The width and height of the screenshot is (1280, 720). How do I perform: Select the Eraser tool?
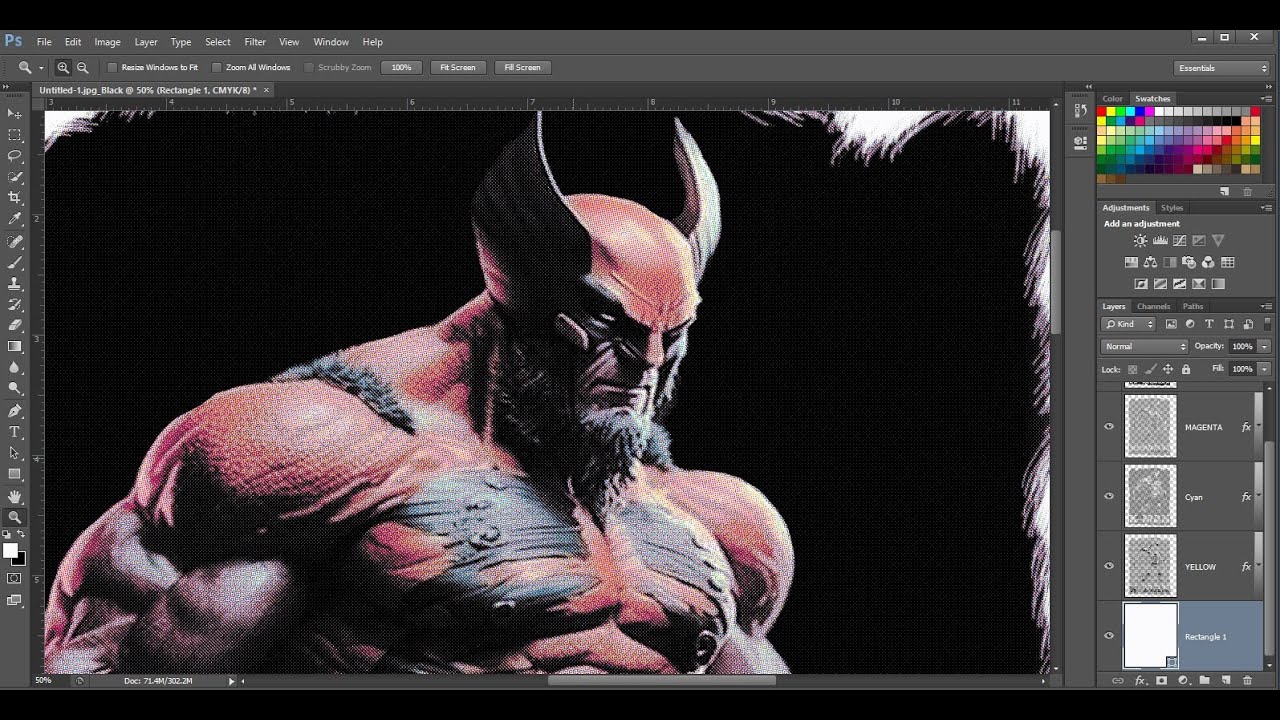15,325
